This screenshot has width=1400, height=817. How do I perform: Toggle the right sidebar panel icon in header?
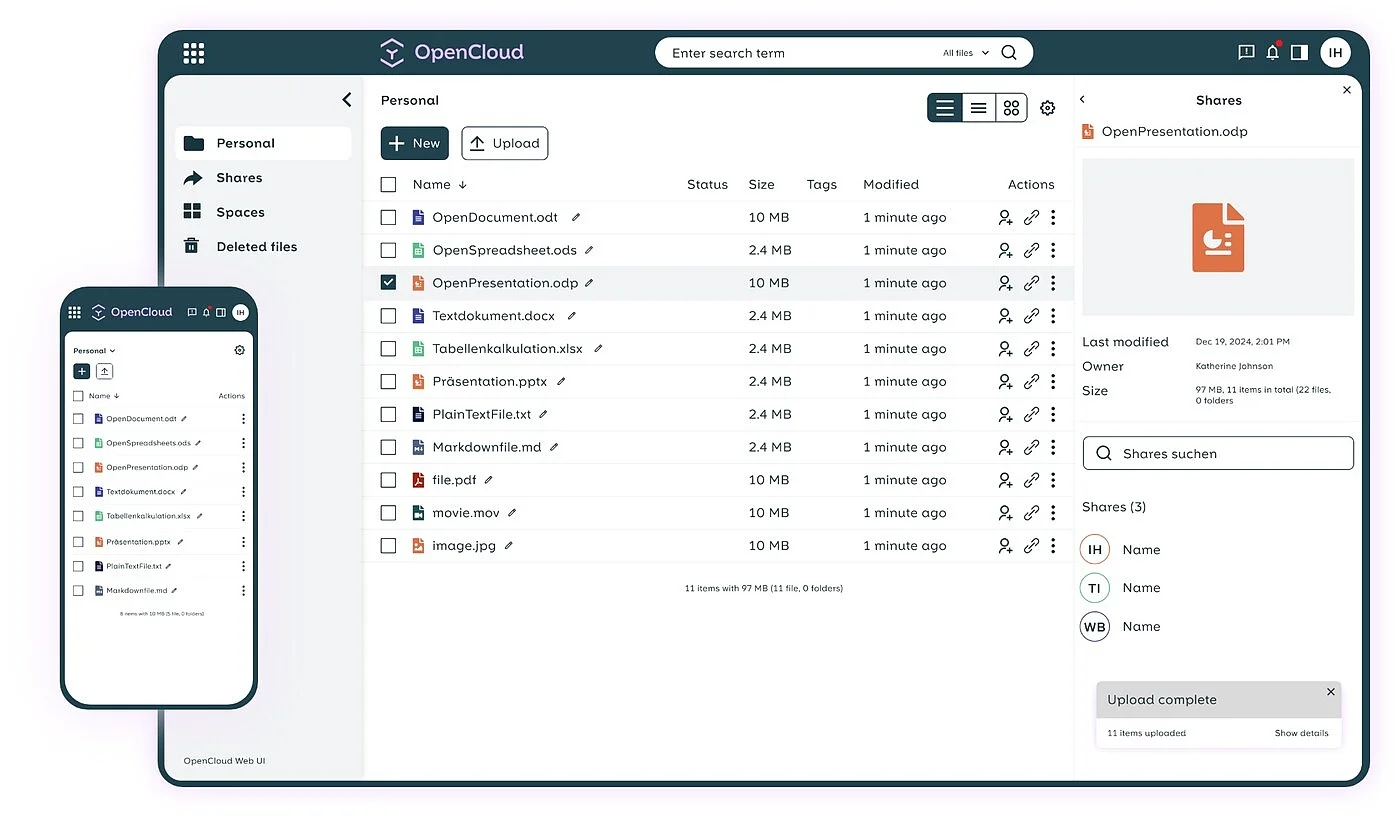click(x=1299, y=52)
